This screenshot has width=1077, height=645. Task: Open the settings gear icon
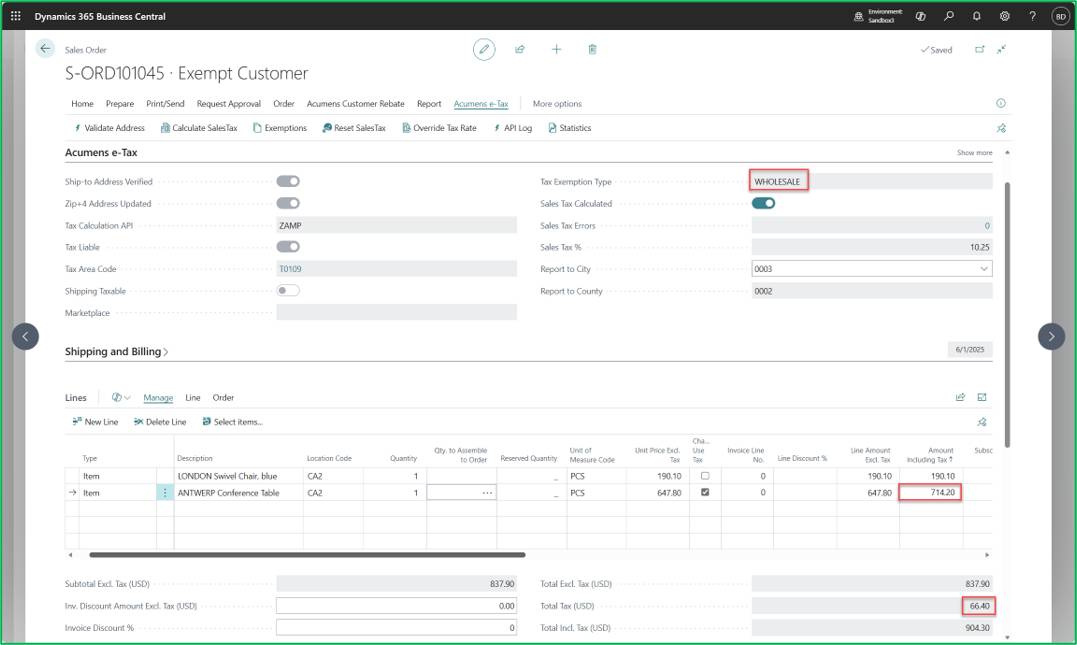(x=1004, y=16)
